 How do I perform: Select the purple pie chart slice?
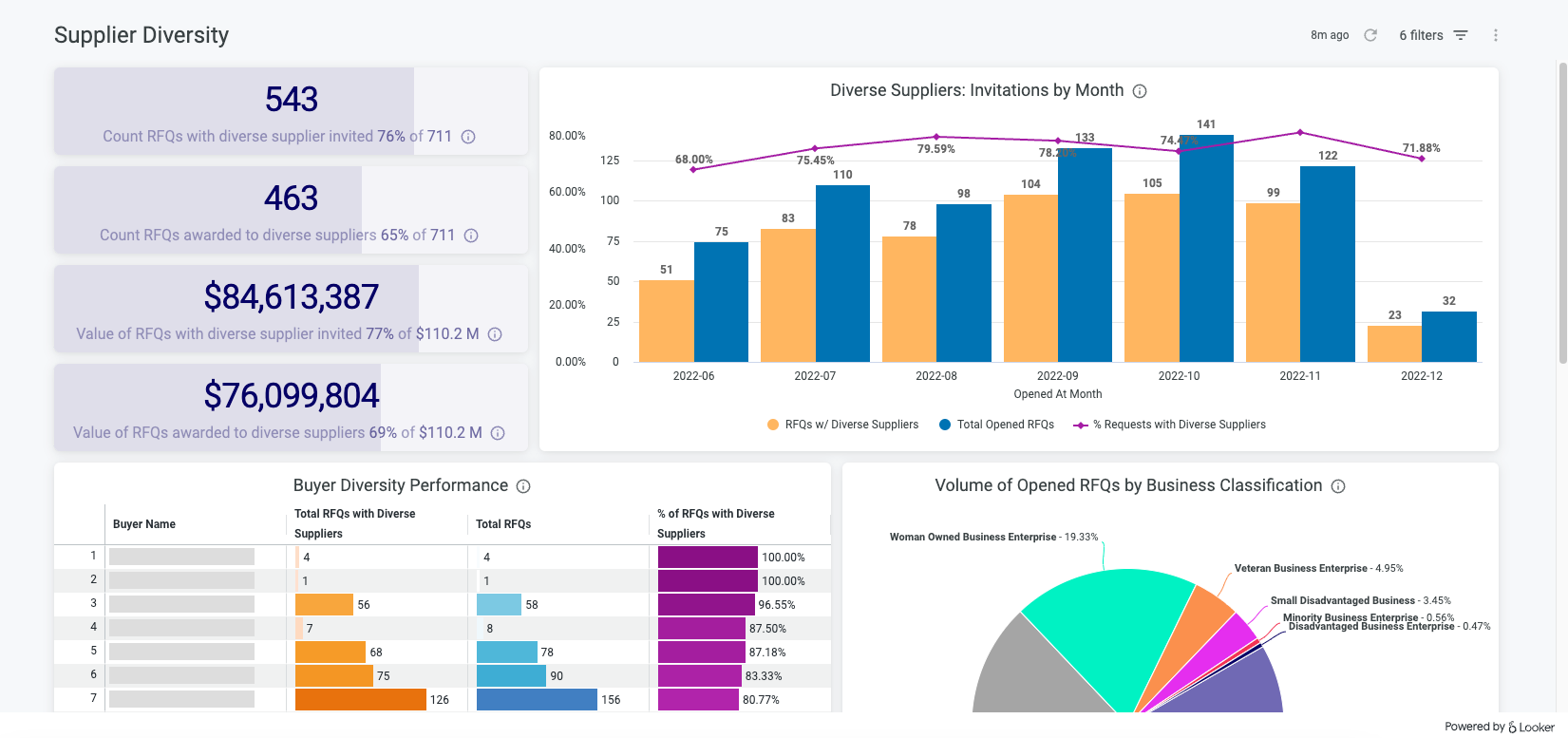click(x=1239, y=689)
